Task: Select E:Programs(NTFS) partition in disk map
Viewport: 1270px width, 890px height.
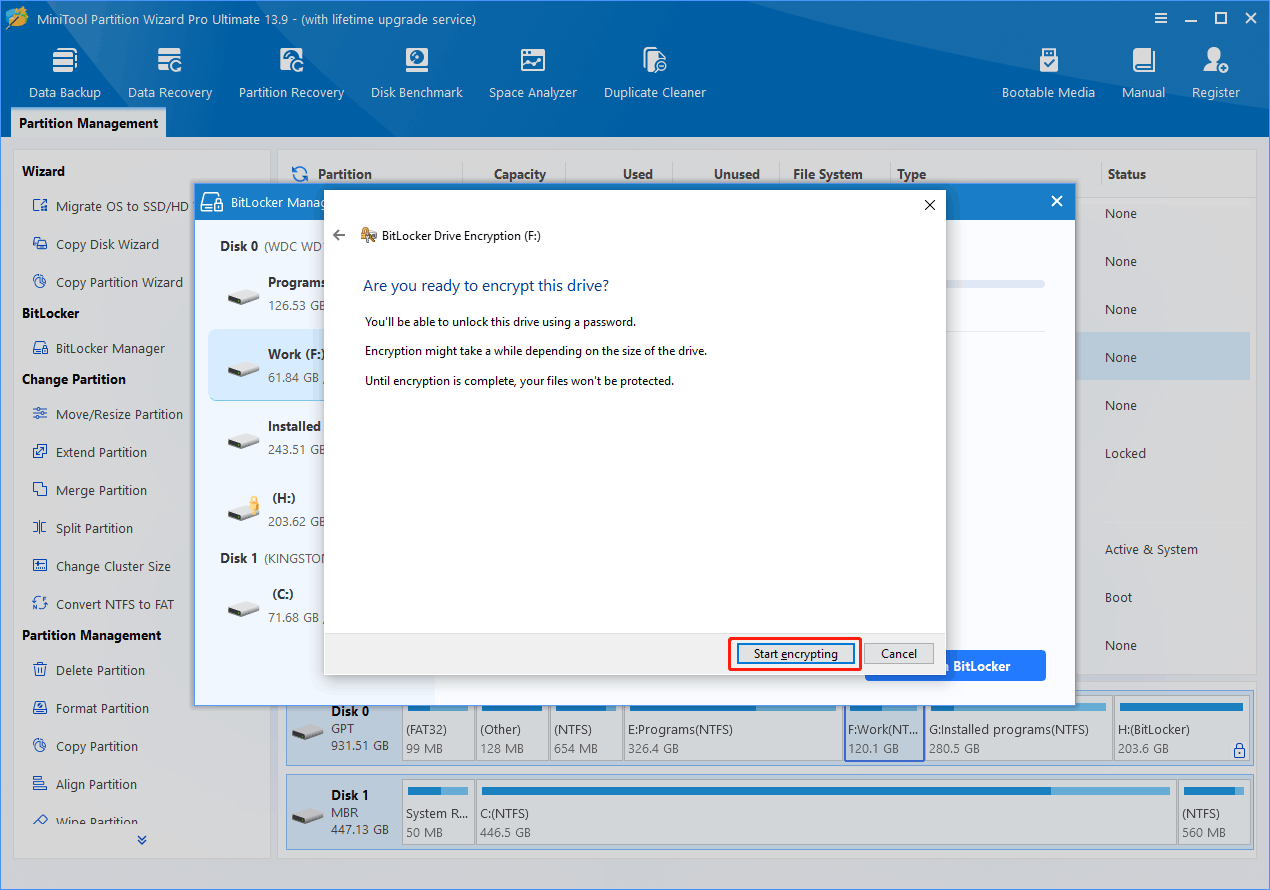Action: 731,733
